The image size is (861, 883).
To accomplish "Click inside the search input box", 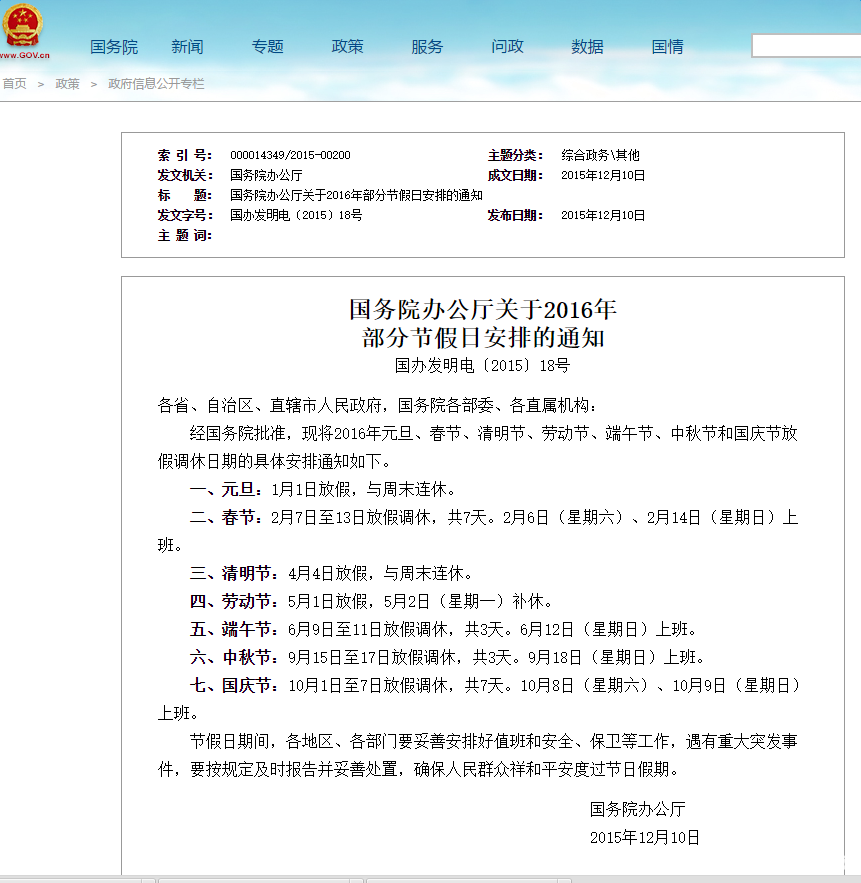I will coord(805,45).
